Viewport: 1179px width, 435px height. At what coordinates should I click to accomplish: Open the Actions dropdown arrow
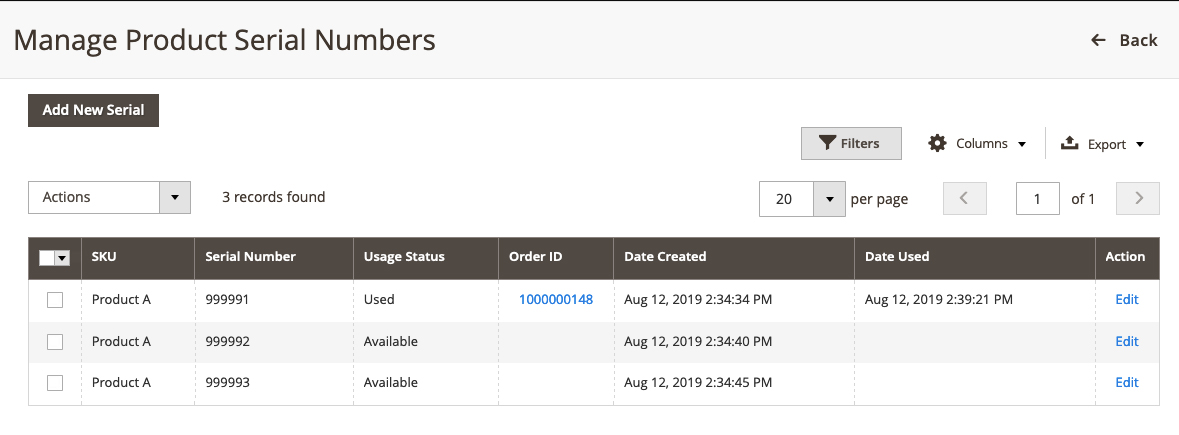pyautogui.click(x=175, y=198)
